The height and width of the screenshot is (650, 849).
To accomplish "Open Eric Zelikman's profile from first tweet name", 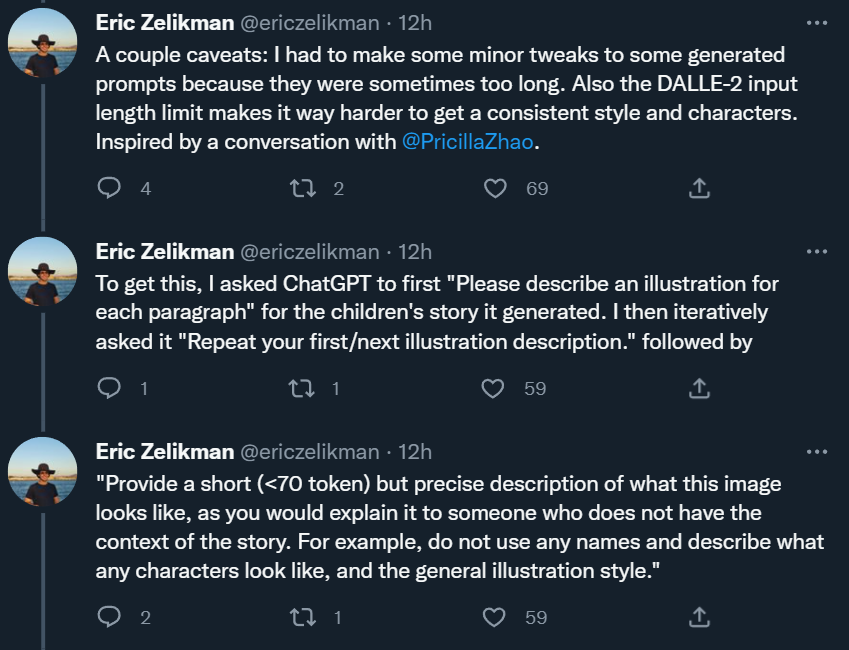I will pyautogui.click(x=164, y=22).
